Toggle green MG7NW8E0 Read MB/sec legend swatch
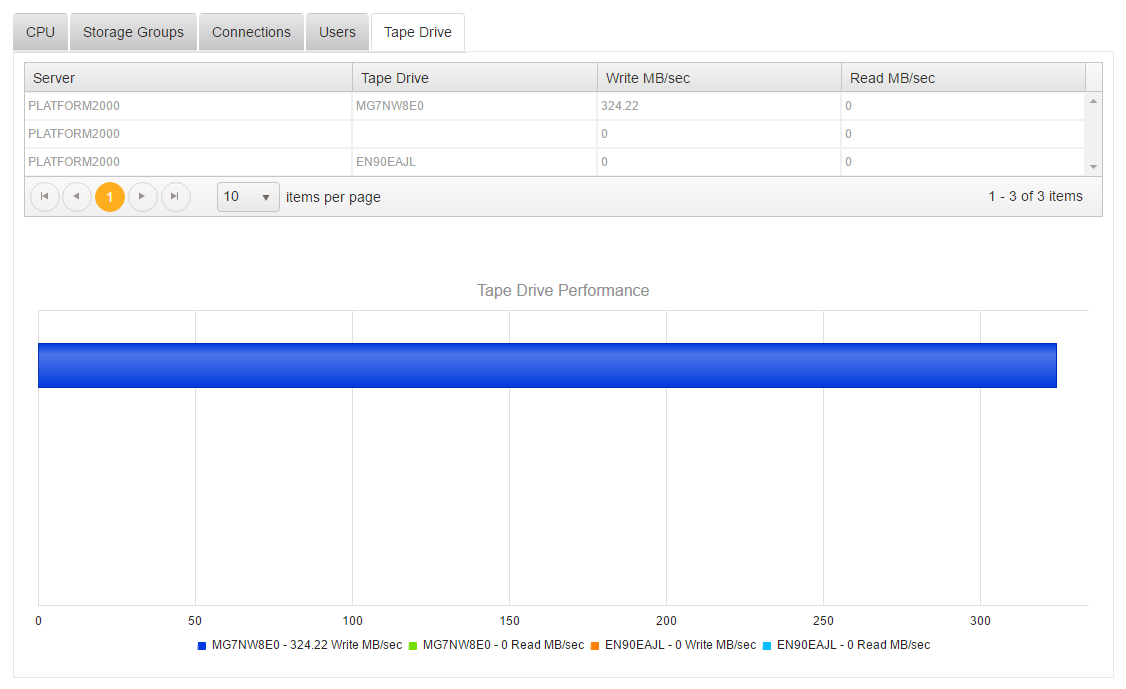The image size is (1126, 689). 413,646
